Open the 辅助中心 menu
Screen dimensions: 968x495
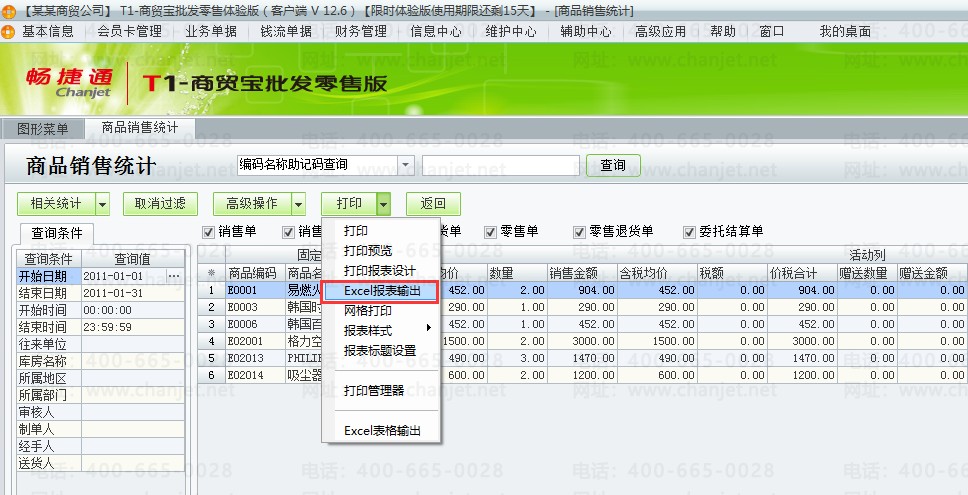pyautogui.click(x=585, y=31)
